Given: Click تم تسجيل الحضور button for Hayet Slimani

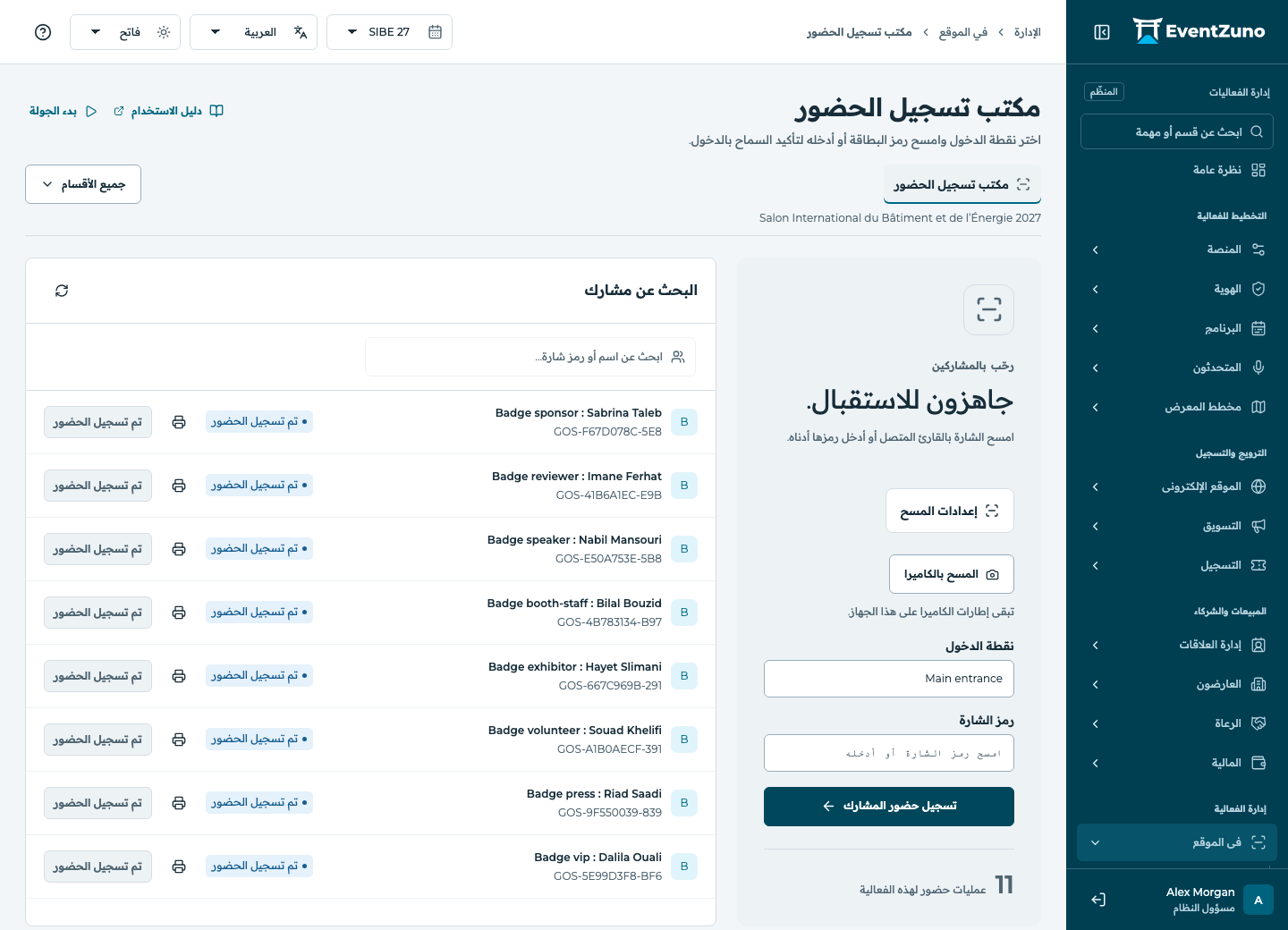Looking at the screenshot, I should (x=97, y=676).
